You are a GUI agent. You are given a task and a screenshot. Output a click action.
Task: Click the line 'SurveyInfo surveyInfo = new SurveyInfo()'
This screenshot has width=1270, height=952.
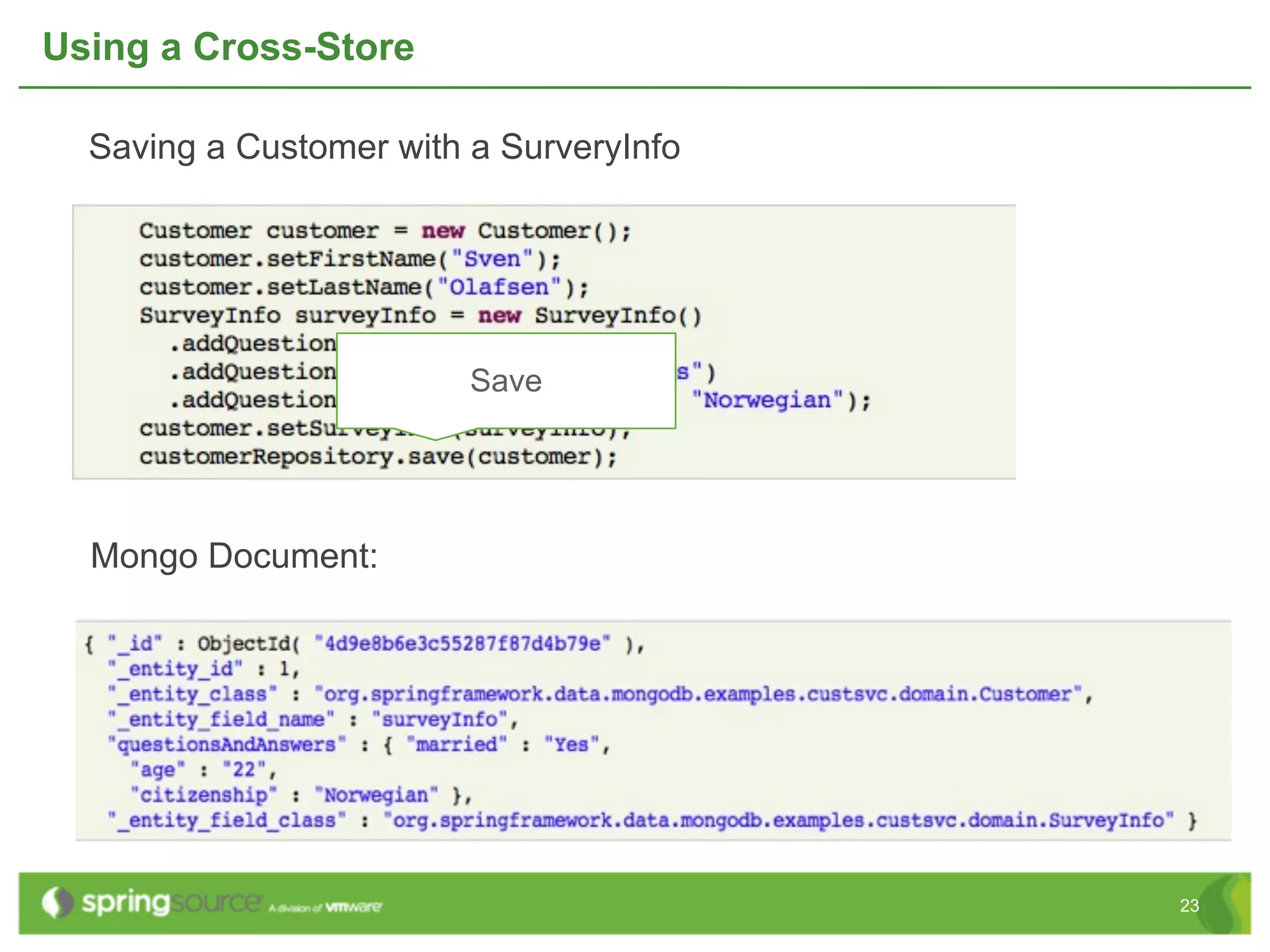pyautogui.click(x=420, y=315)
